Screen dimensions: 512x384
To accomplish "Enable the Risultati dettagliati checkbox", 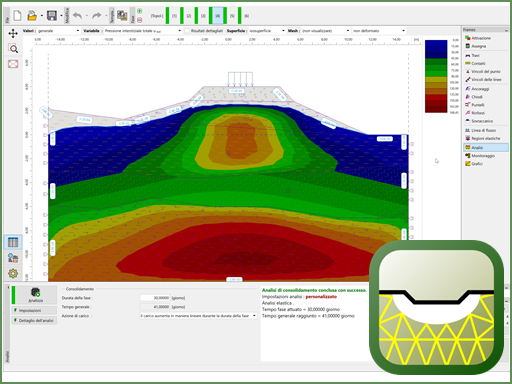I will pos(187,31).
